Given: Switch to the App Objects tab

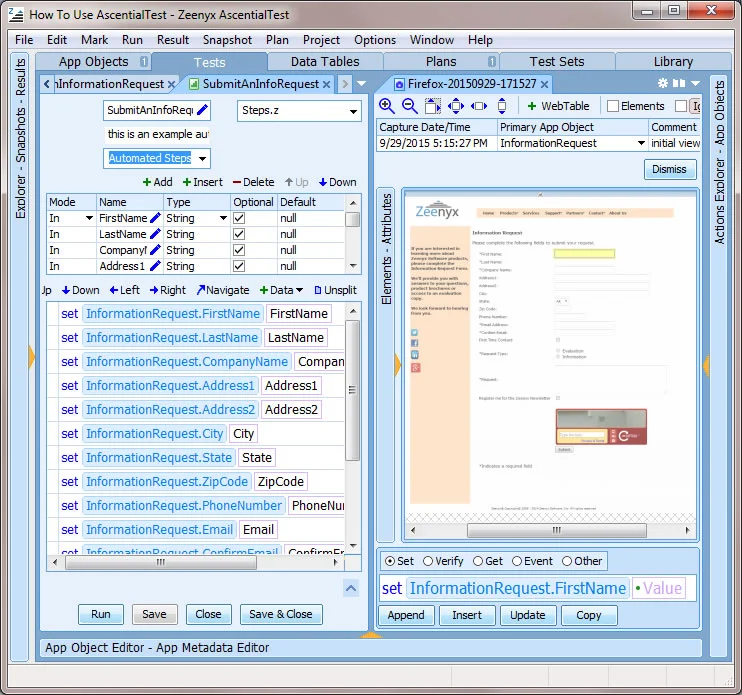Looking at the screenshot, I should 93,62.
